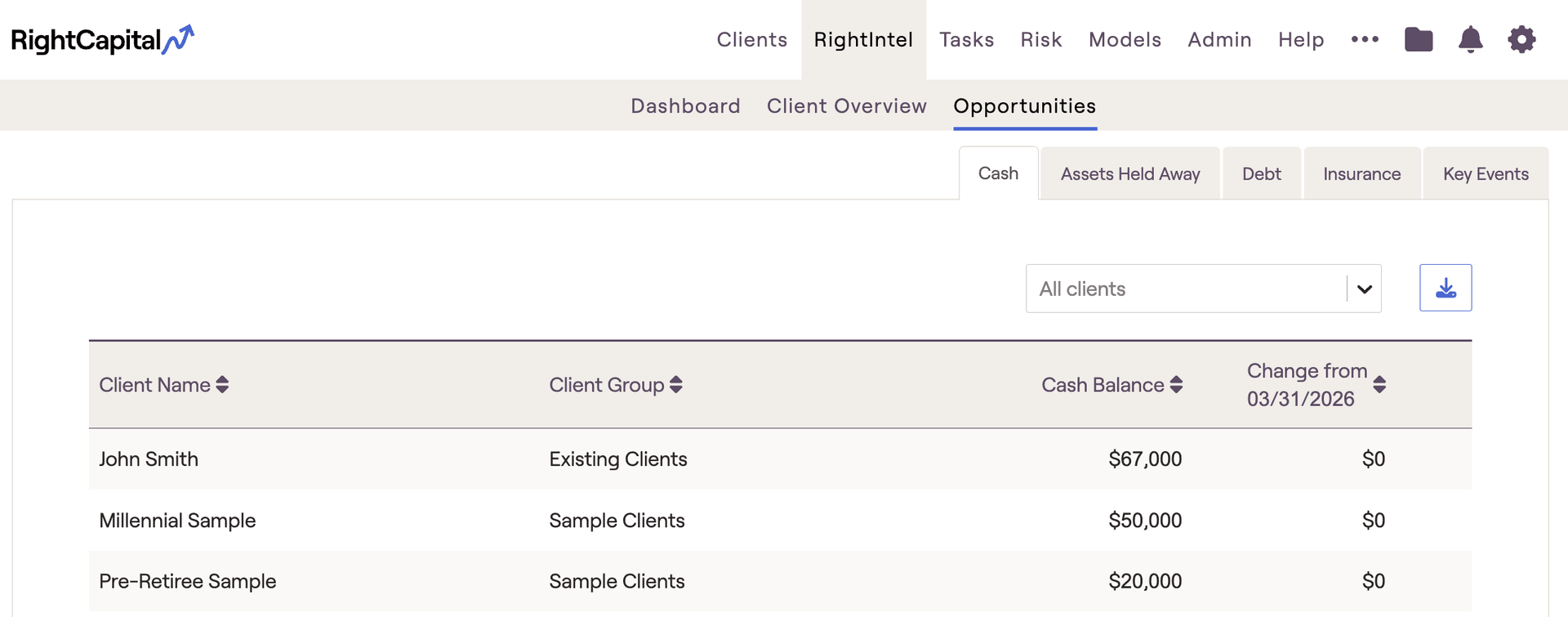Open Client Overview subpage
The height and width of the screenshot is (617, 1568).
846,106
